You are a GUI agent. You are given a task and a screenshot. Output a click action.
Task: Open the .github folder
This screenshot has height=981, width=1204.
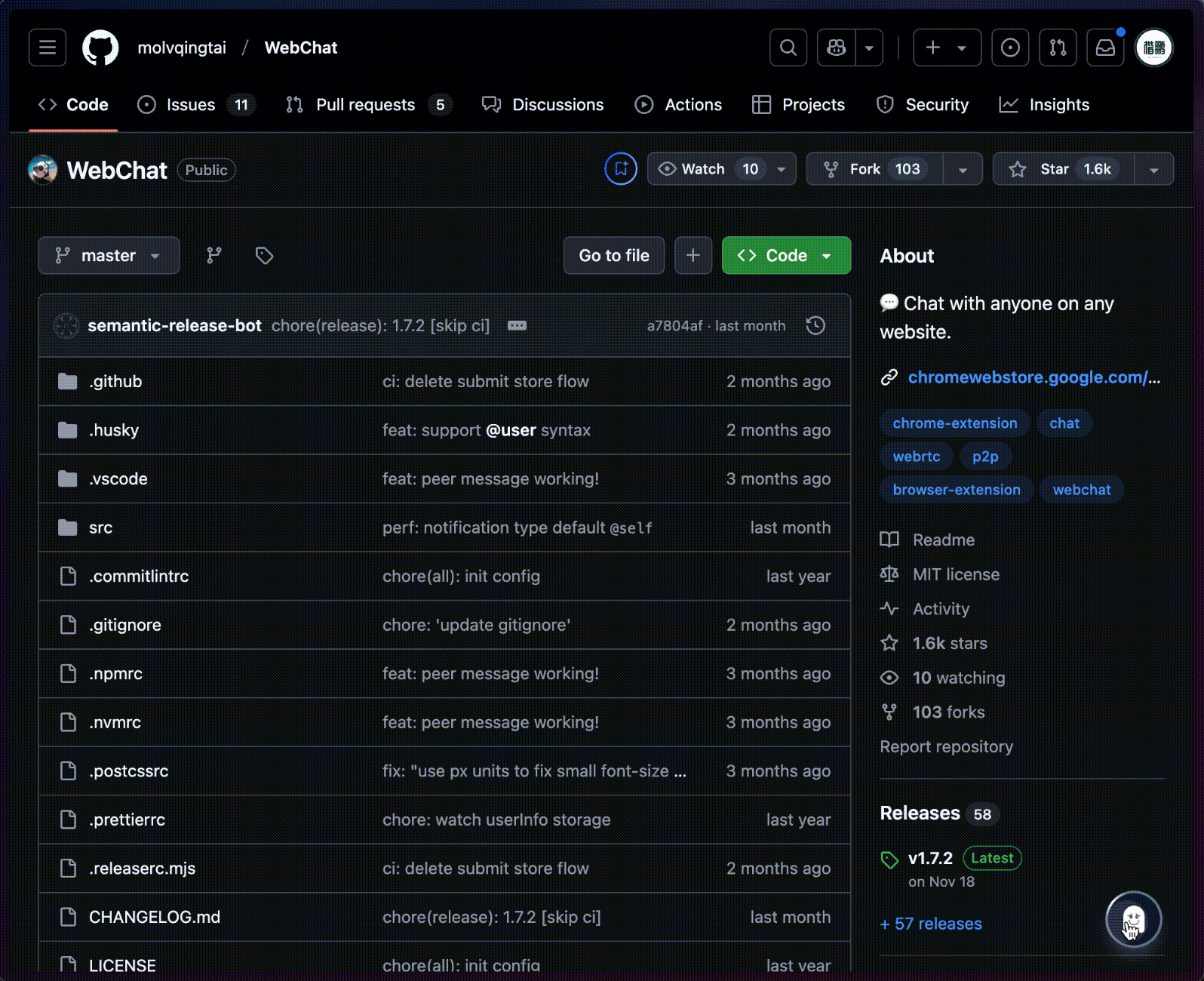pyautogui.click(x=115, y=382)
